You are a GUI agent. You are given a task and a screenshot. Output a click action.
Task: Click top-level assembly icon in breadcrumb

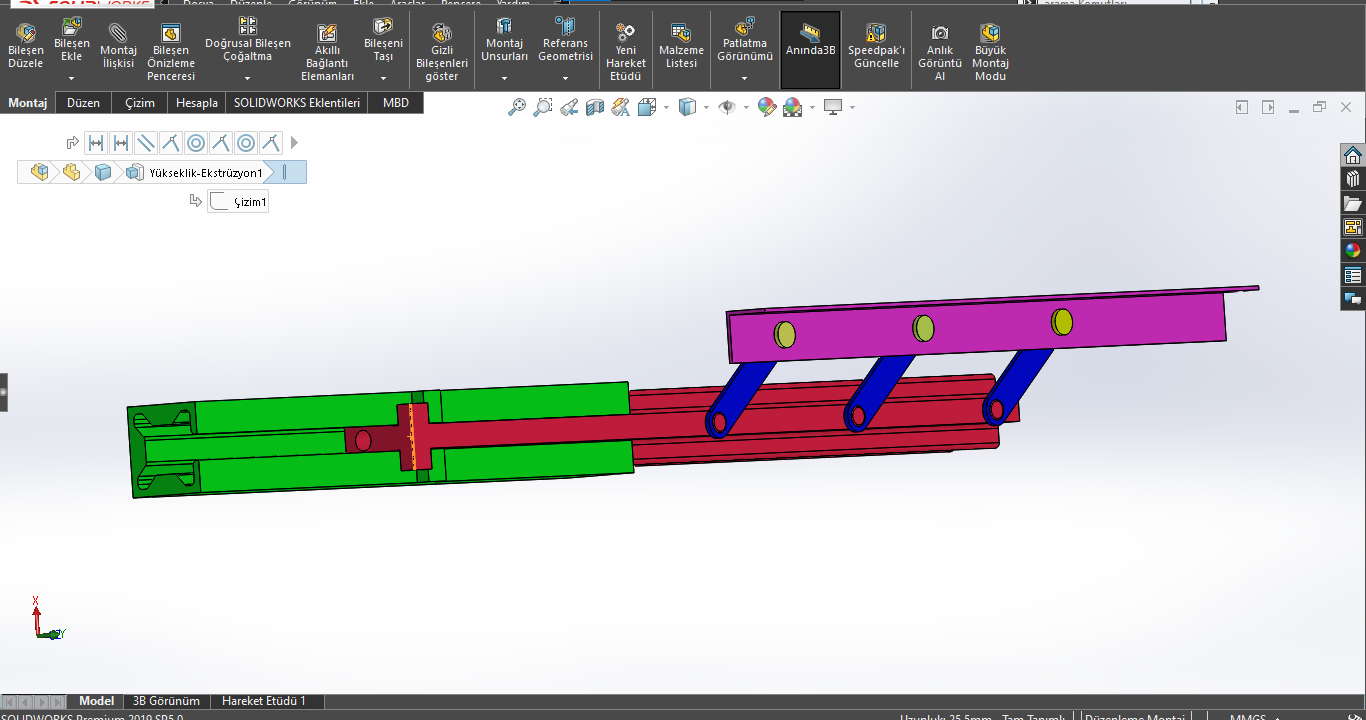tap(40, 172)
